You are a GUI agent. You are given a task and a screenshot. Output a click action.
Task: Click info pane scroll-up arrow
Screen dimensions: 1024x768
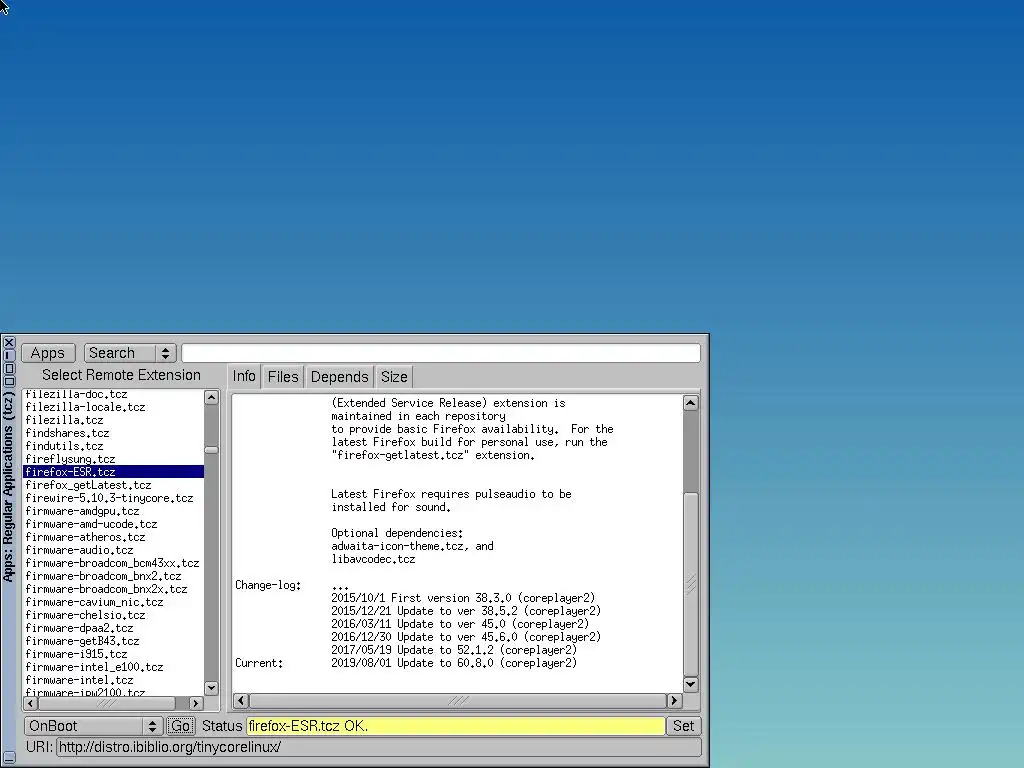(691, 403)
